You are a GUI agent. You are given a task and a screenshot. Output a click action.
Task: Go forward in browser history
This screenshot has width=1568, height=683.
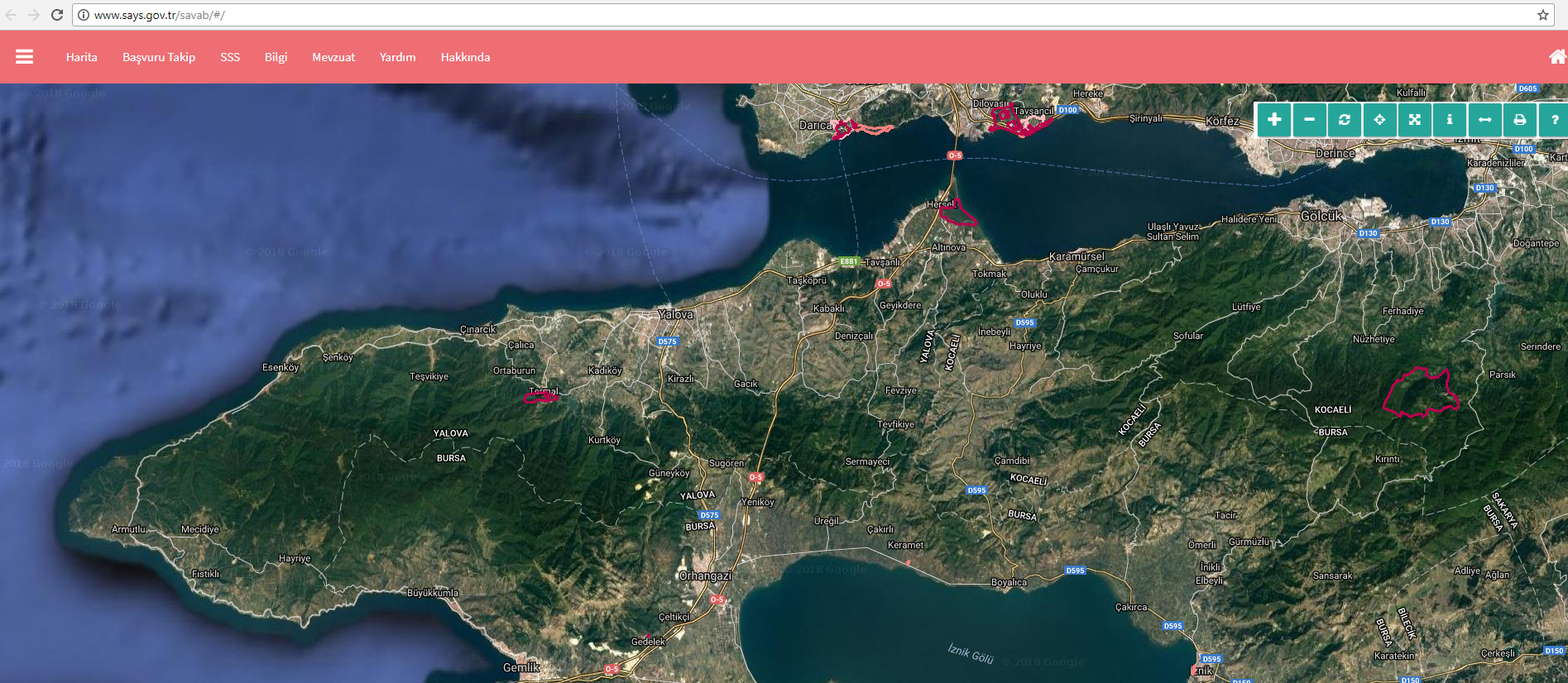tap(34, 15)
